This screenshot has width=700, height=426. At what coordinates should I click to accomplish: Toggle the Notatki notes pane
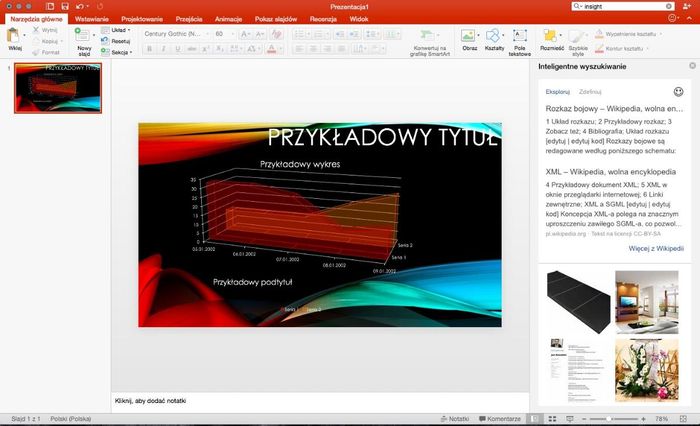click(455, 418)
